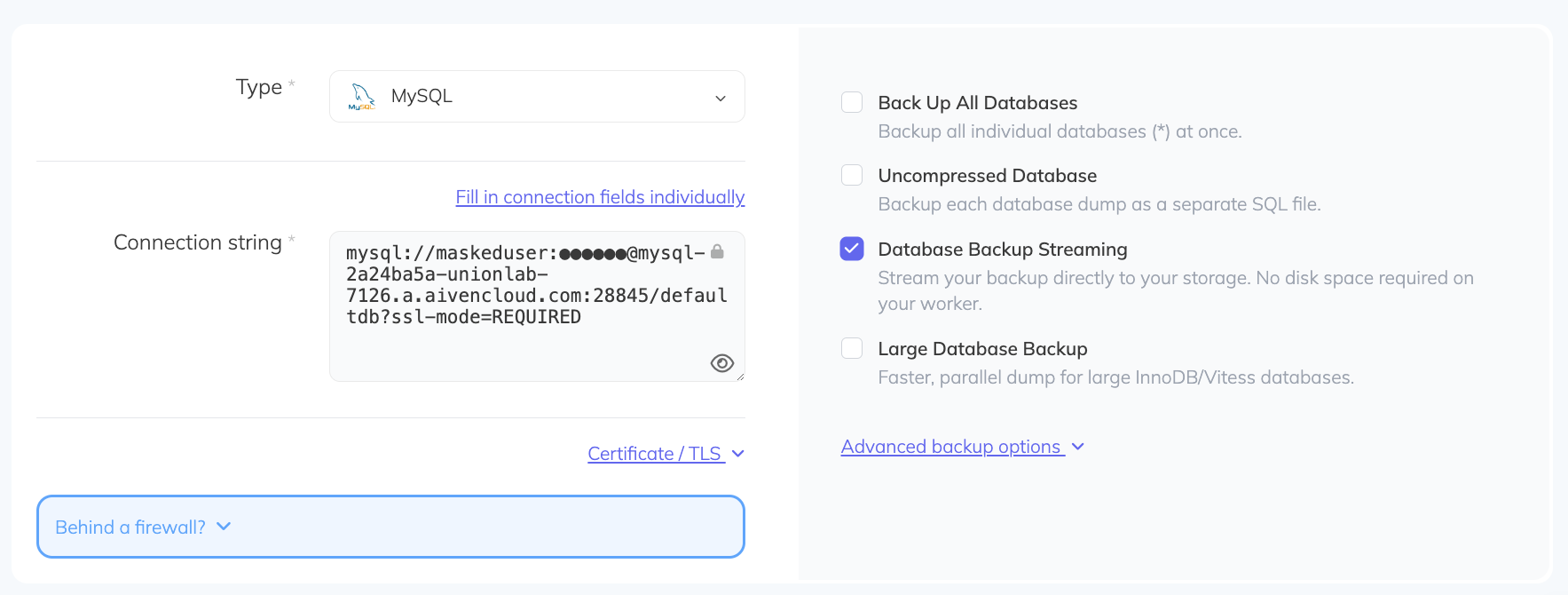Click the lock icon in connection string
The image size is (1568, 595).
(717, 251)
